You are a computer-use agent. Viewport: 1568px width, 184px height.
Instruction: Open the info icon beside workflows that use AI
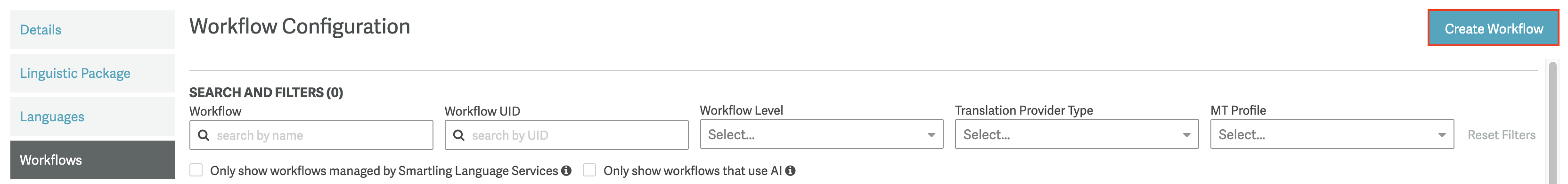pyautogui.click(x=790, y=171)
